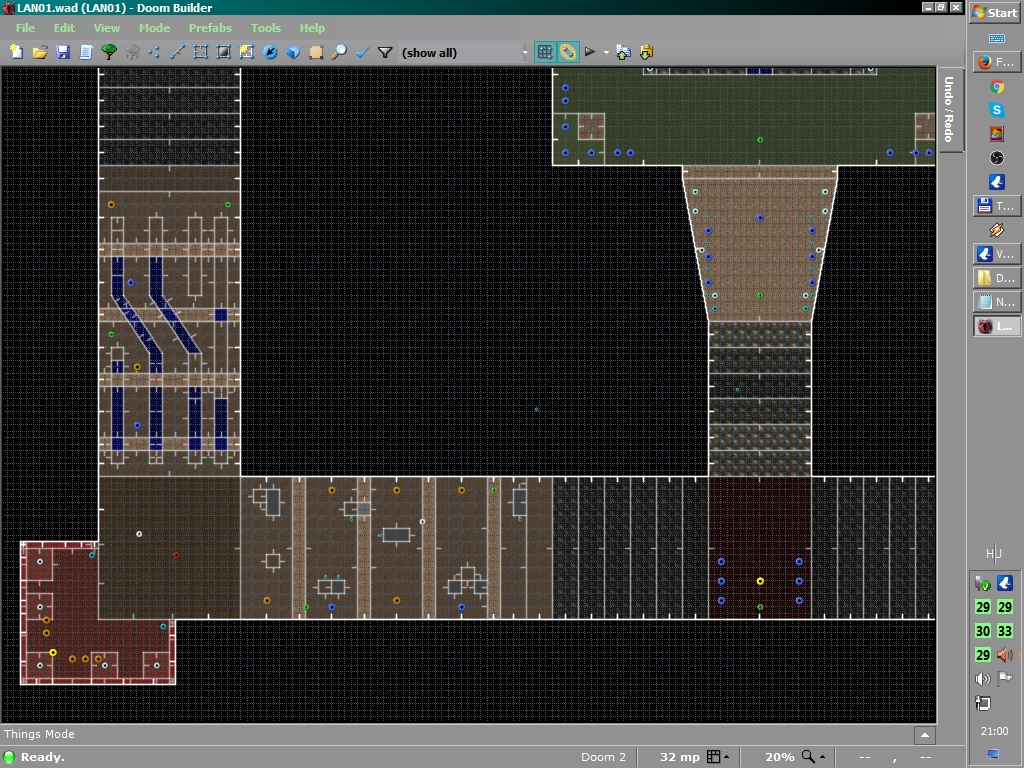Switch to the Doom Builder 'L...' taskbar button
Viewport: 1024px width, 768px height.
[x=997, y=326]
